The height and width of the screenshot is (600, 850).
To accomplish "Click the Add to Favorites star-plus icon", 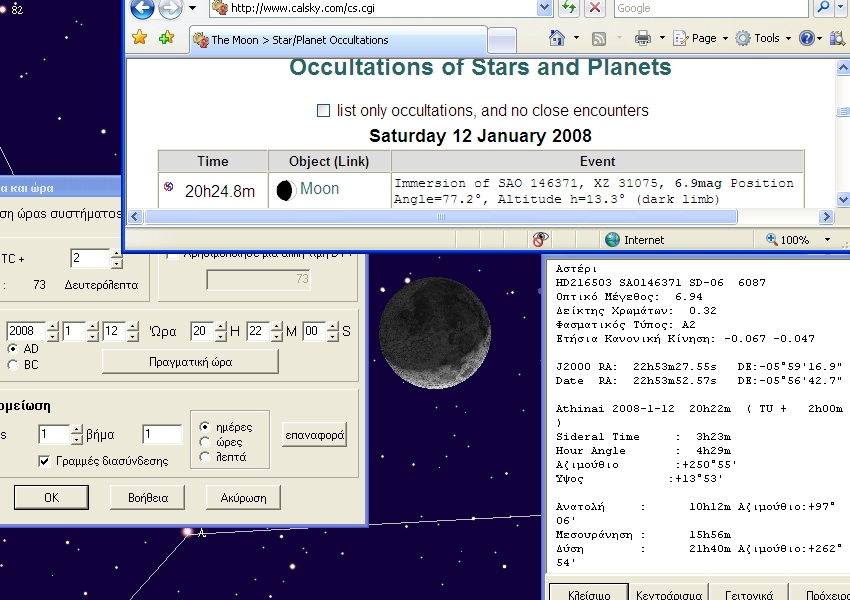I will pos(166,37).
